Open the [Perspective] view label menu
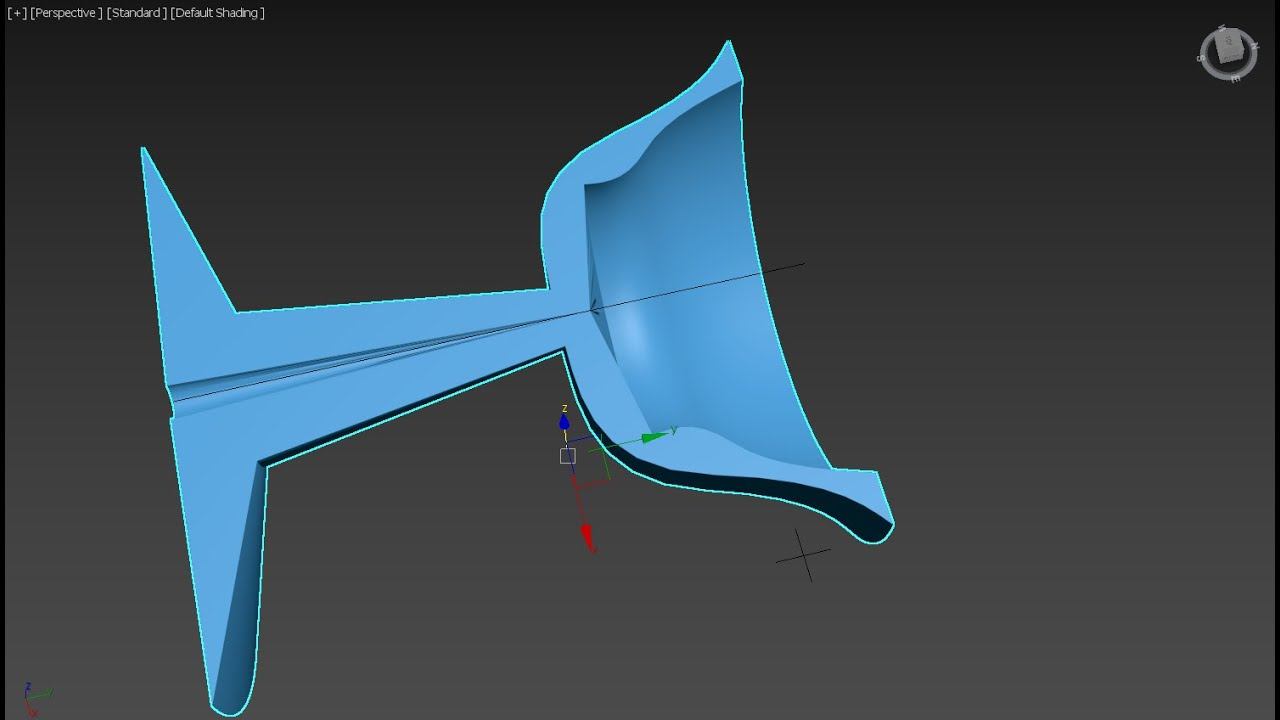The image size is (1280, 720). (66, 13)
